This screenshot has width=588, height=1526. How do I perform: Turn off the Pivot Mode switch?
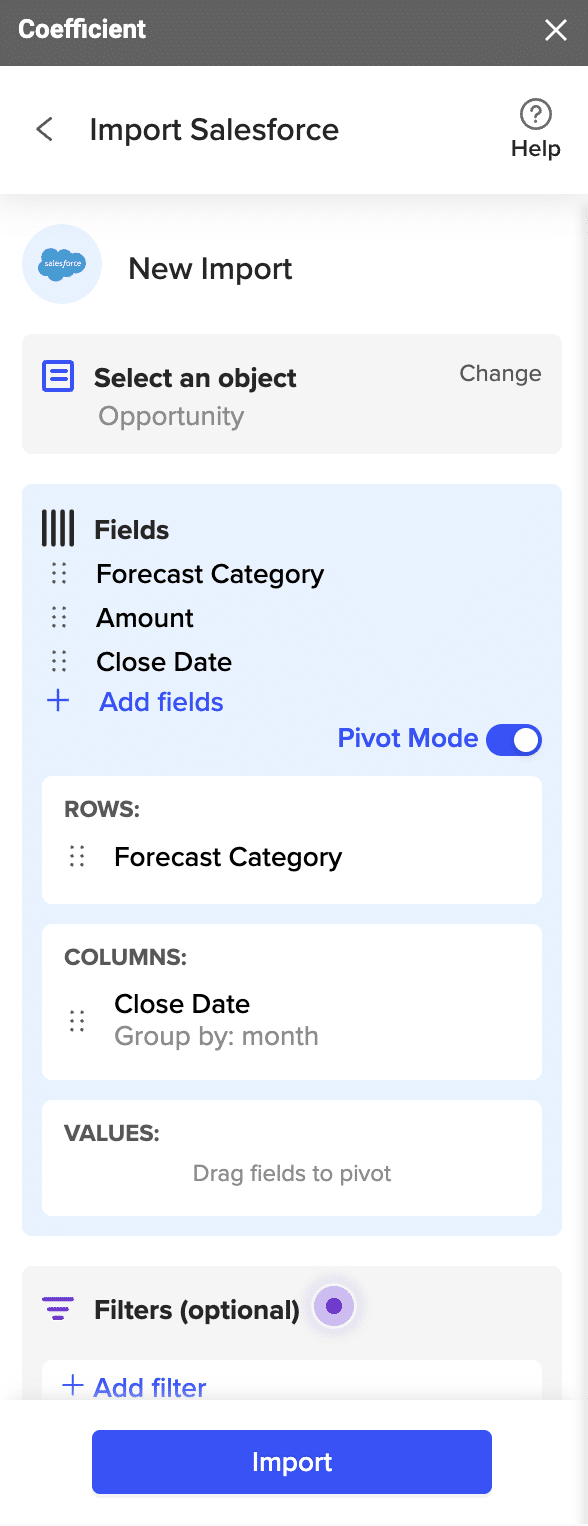pos(514,740)
